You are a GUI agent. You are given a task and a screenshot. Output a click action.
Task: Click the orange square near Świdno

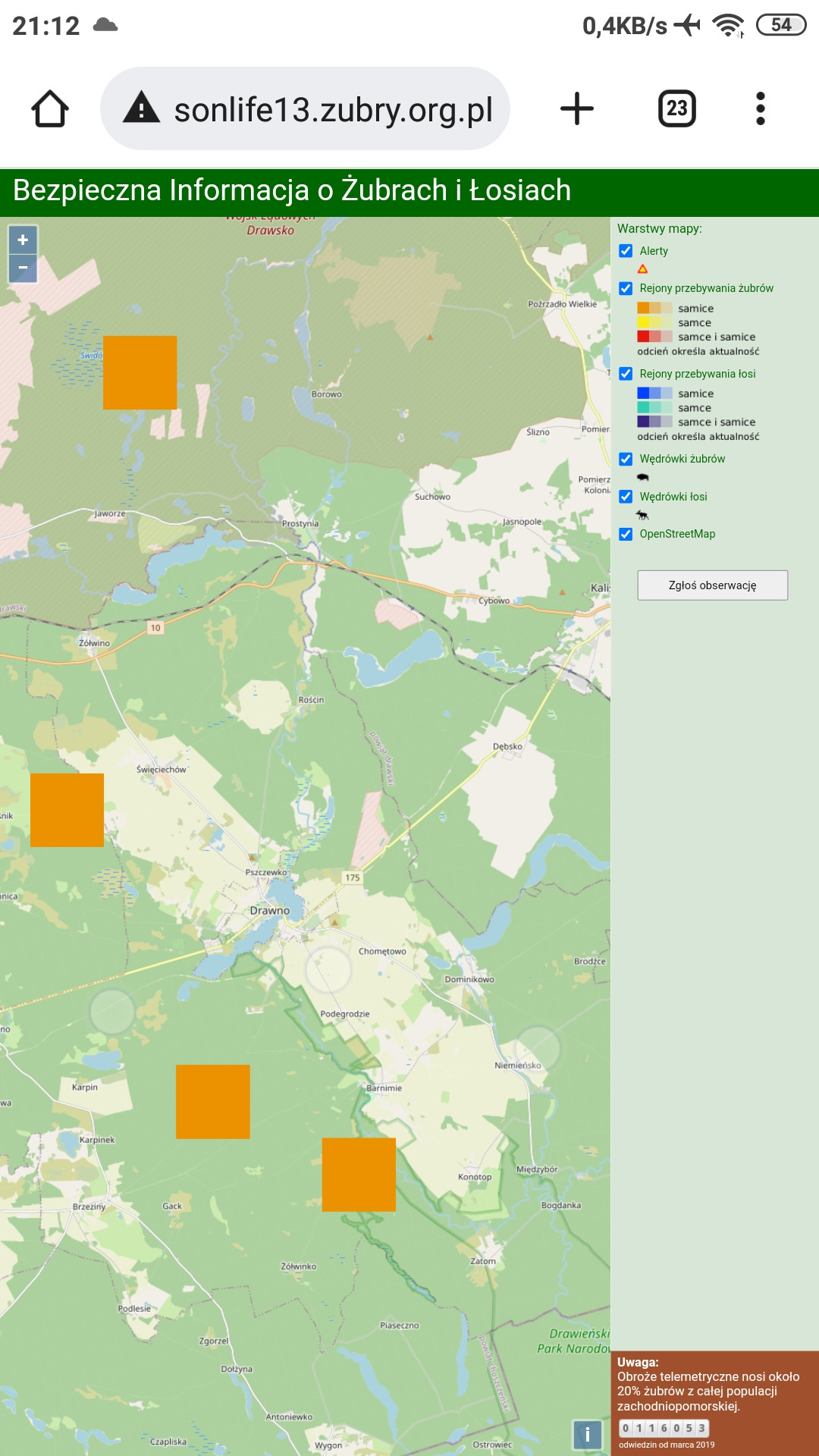pyautogui.click(x=140, y=372)
